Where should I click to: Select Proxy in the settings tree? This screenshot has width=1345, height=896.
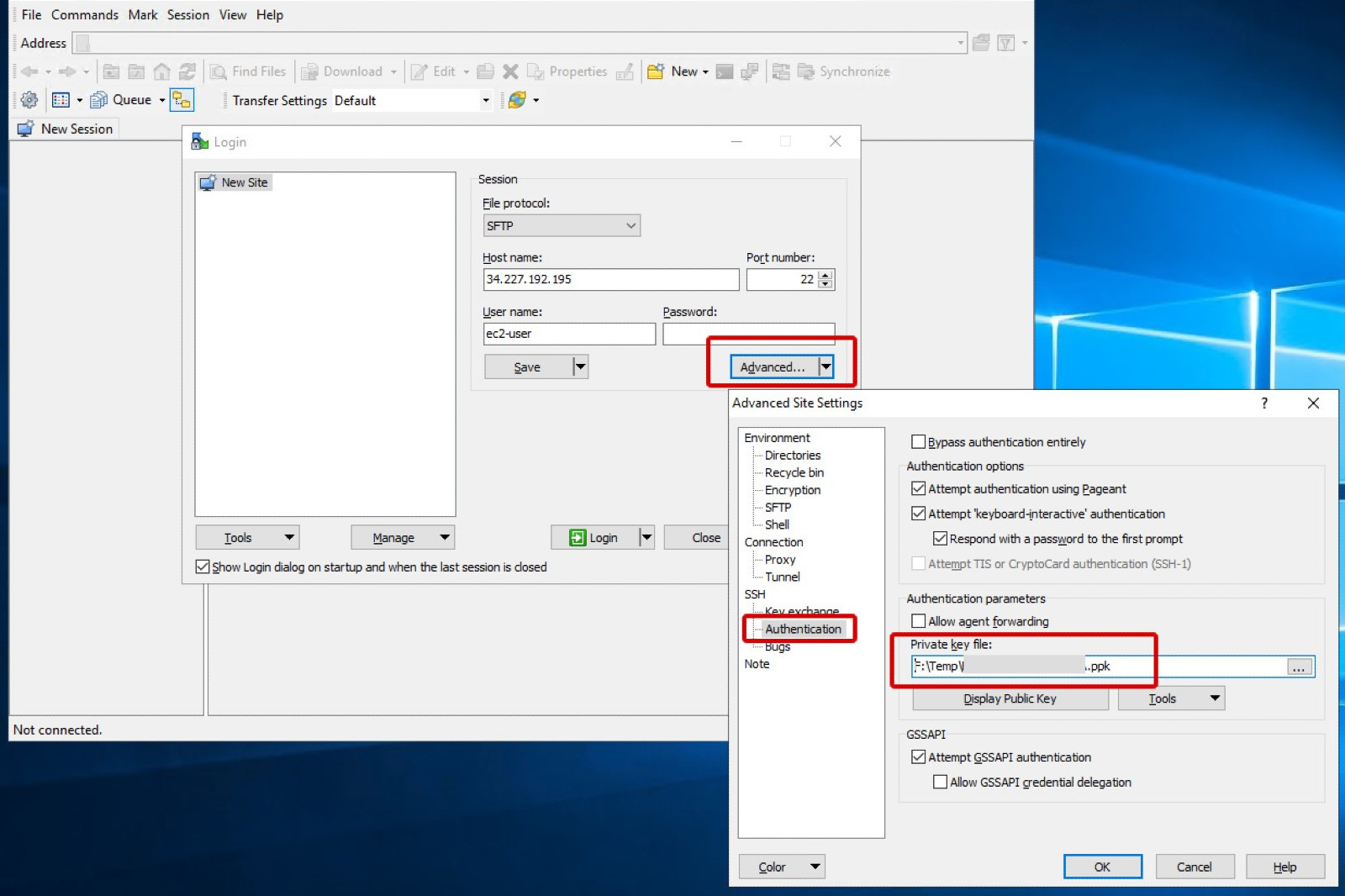point(780,559)
